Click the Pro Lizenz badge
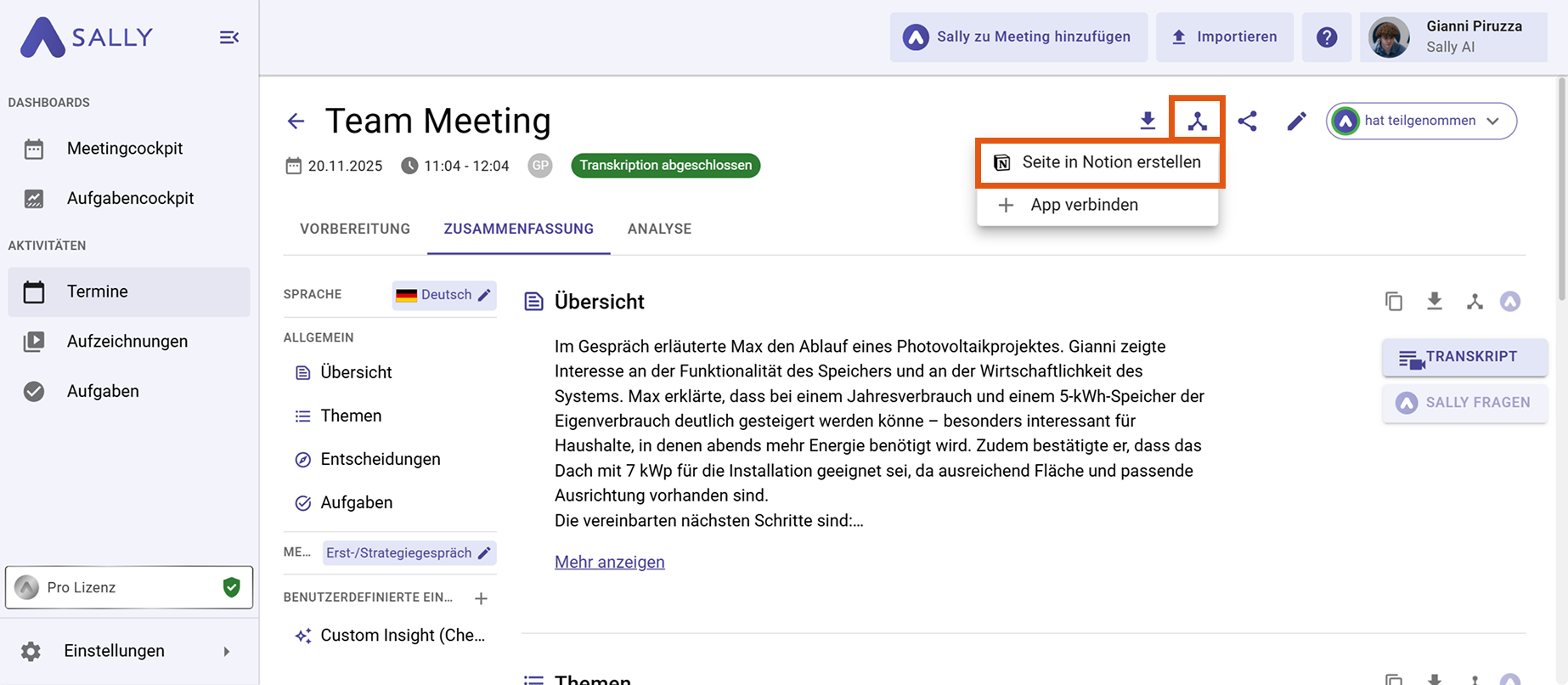Screen dimensions: 1568x685 (129, 587)
